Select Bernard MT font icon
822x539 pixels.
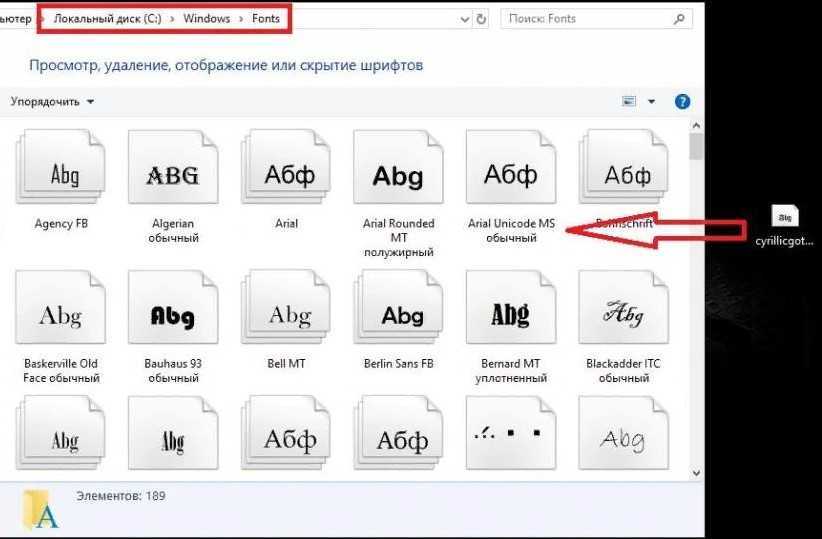pyautogui.click(x=511, y=316)
